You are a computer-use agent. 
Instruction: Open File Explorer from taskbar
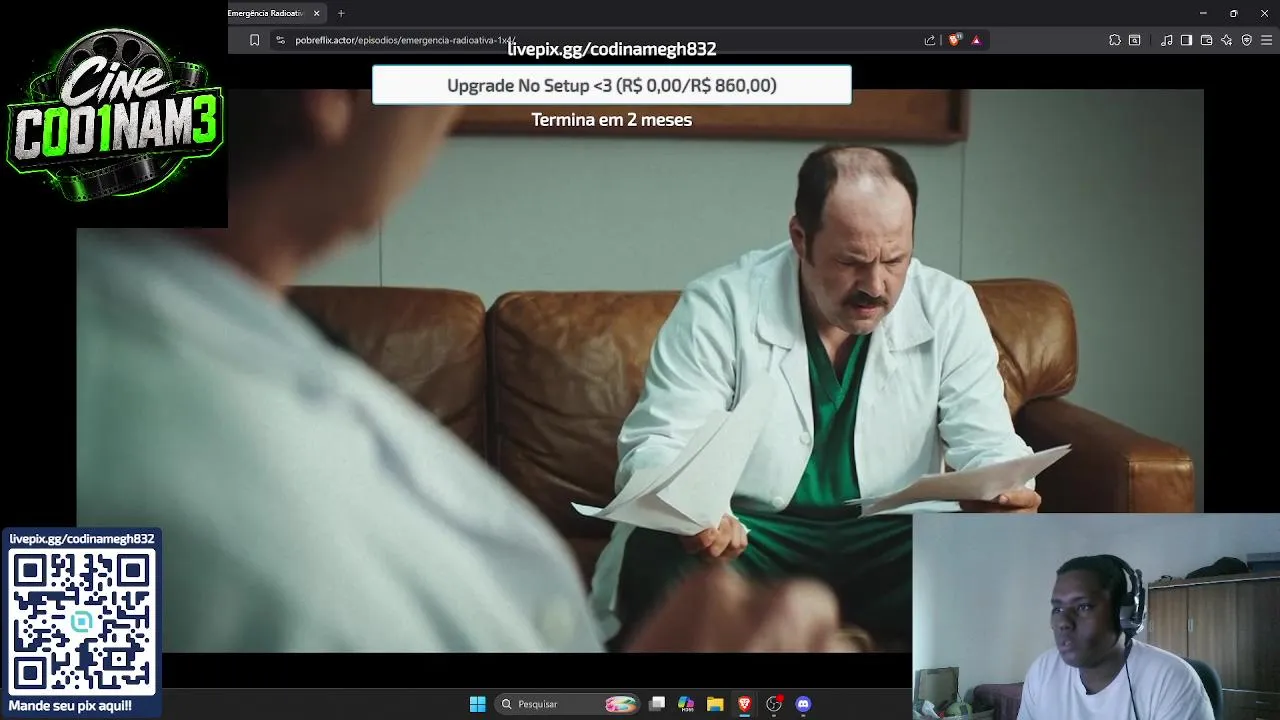(x=715, y=704)
